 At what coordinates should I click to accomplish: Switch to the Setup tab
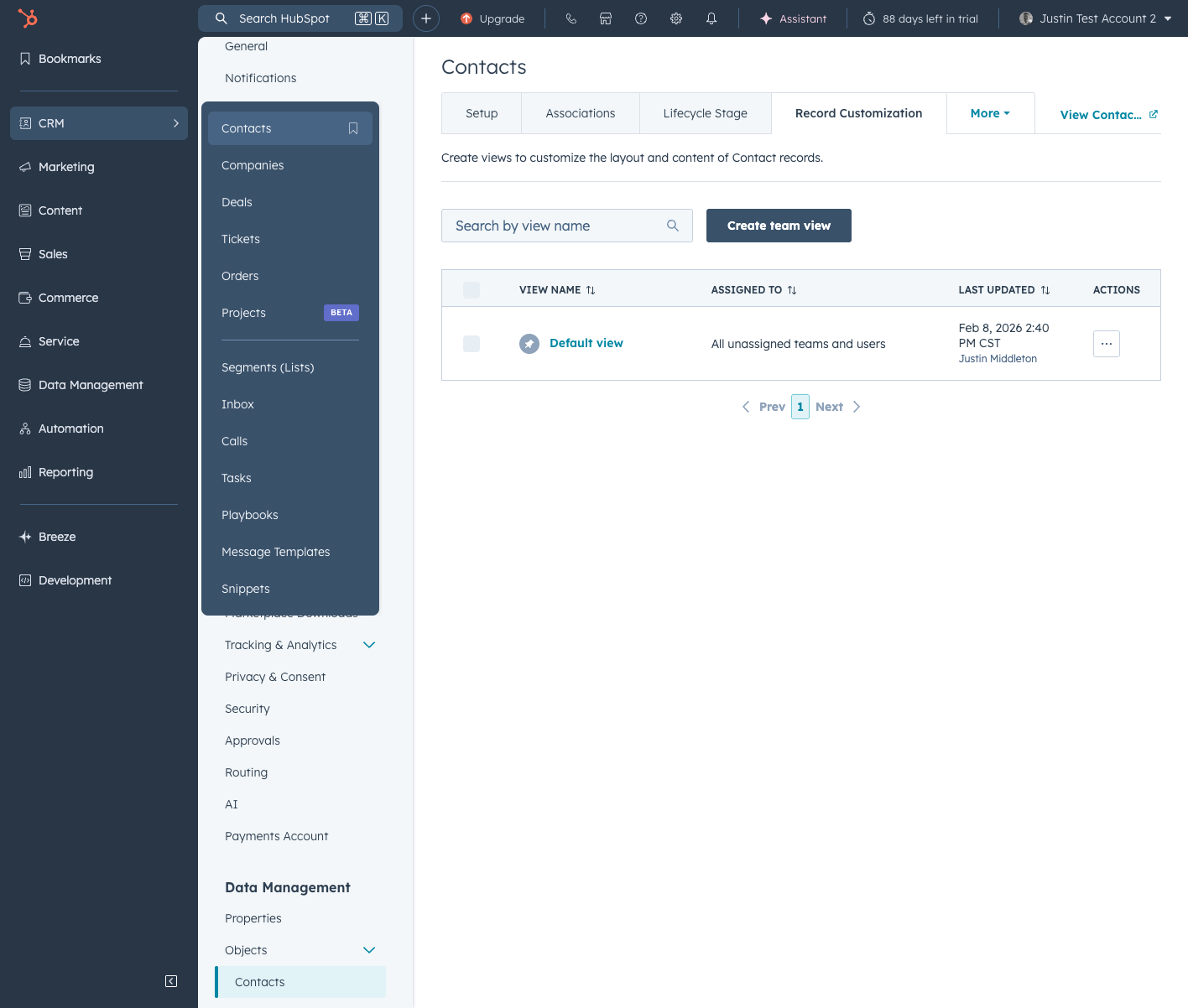pos(482,113)
